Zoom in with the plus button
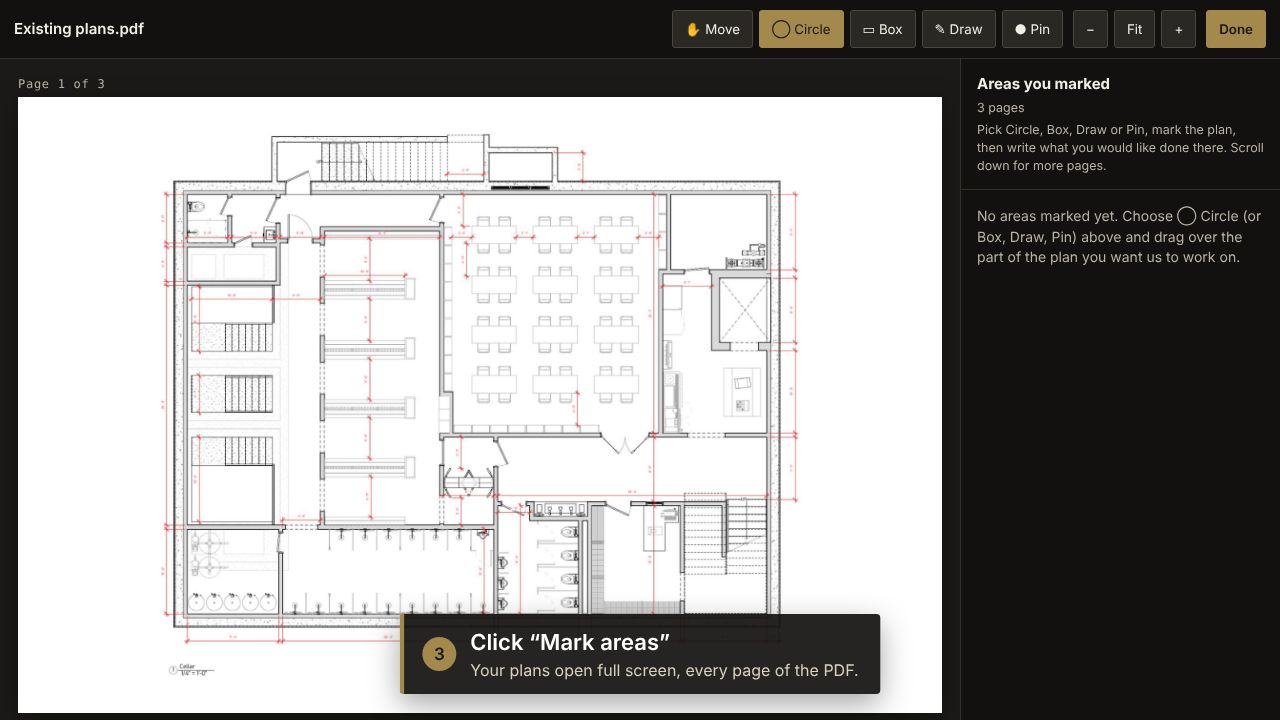This screenshot has width=1280, height=720. 1179,29
